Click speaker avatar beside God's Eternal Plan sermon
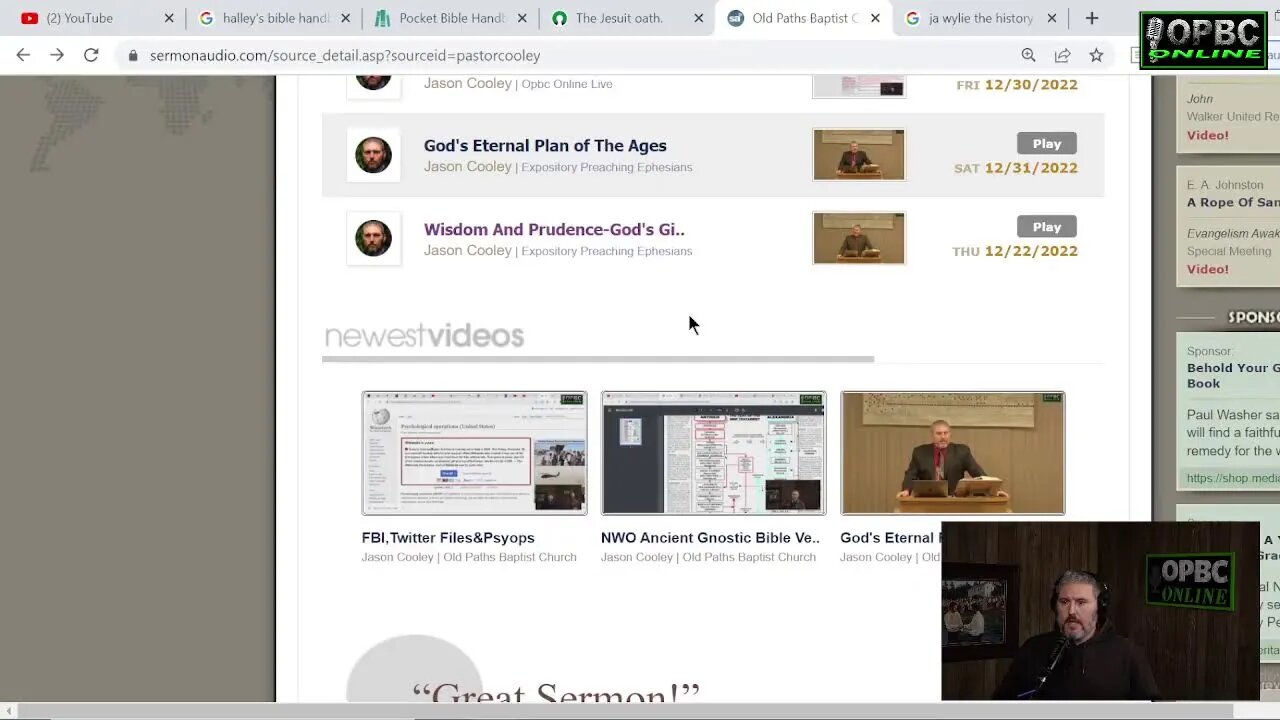The image size is (1280, 720). pyautogui.click(x=373, y=155)
